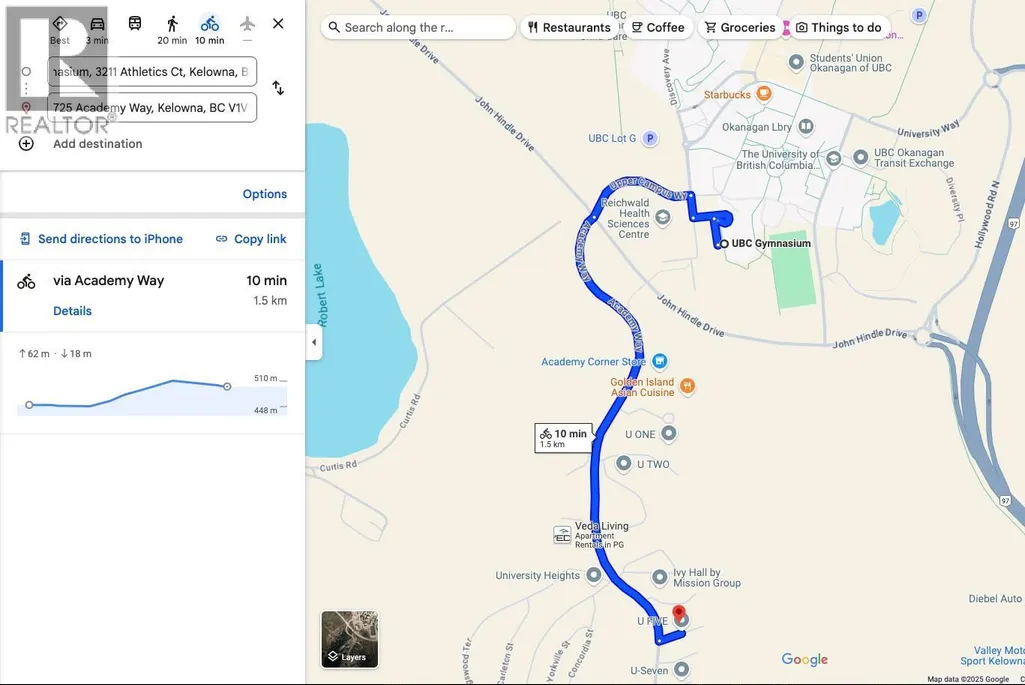Click elevation profile end point
Image resolution: width=1025 pixels, height=685 pixels.
[x=227, y=386]
